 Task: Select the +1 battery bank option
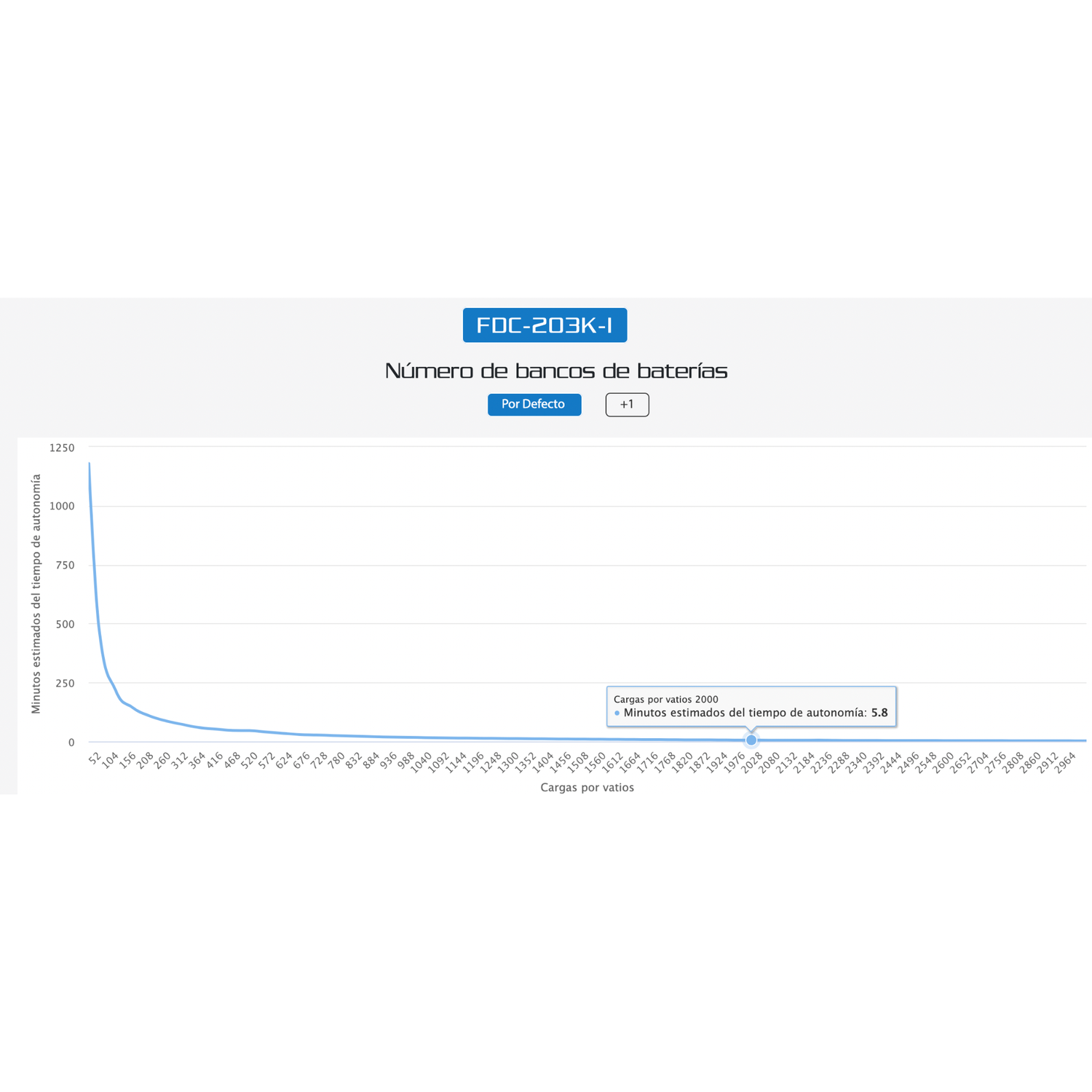coord(627,405)
